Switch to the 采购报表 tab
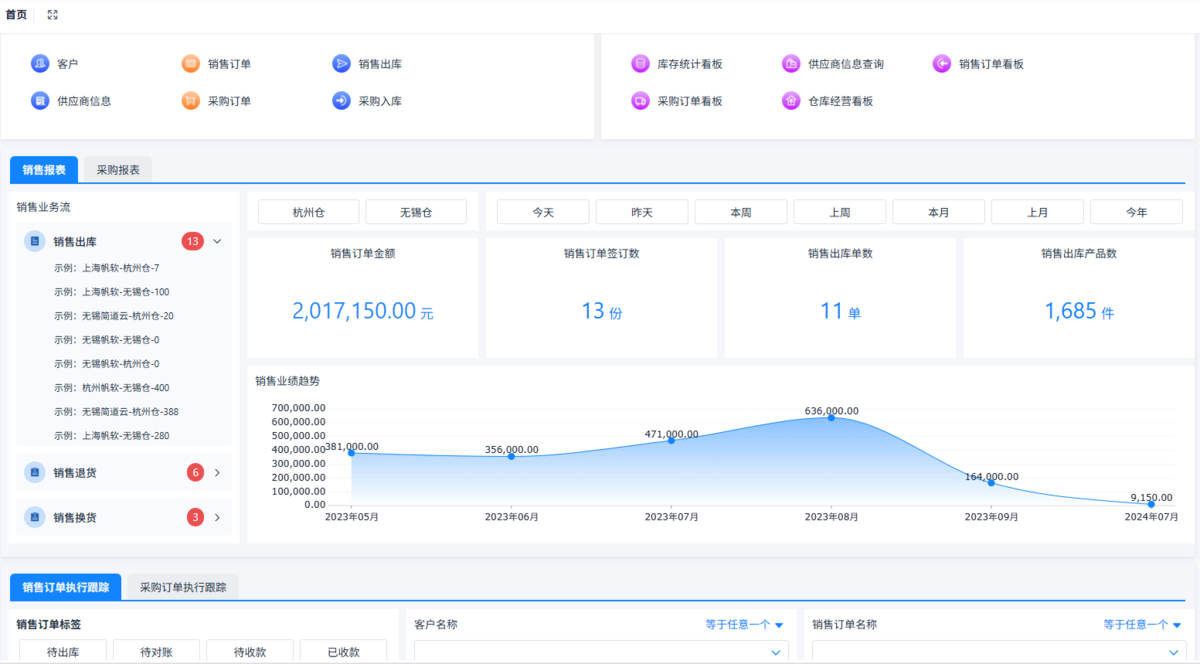 pos(118,170)
